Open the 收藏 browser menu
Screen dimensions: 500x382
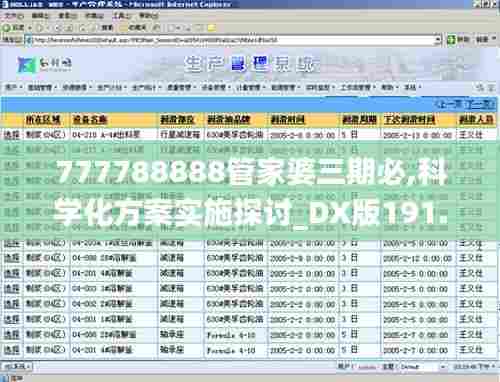[94, 16]
